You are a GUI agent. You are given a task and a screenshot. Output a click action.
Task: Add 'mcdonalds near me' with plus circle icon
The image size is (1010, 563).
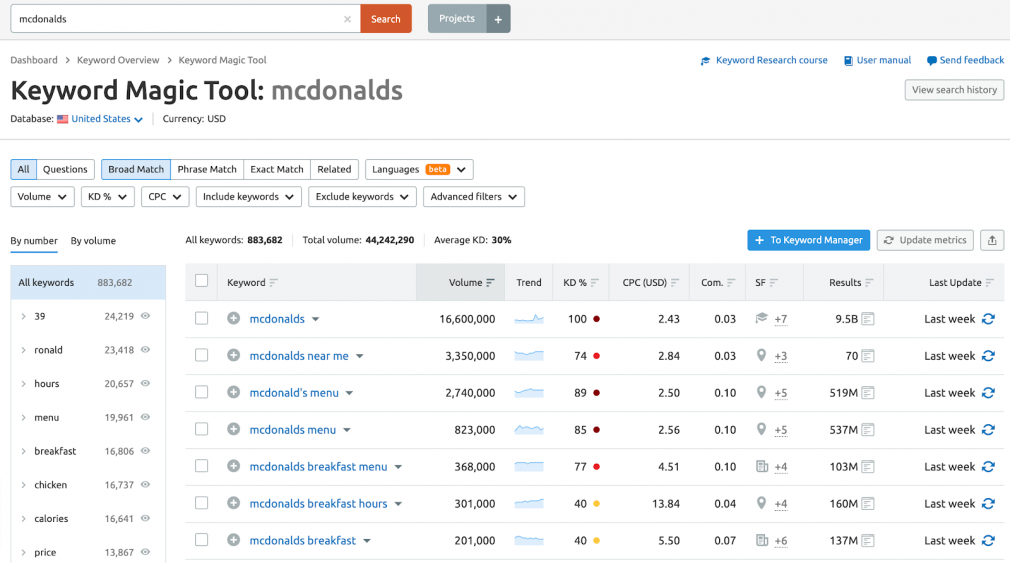[x=233, y=356]
